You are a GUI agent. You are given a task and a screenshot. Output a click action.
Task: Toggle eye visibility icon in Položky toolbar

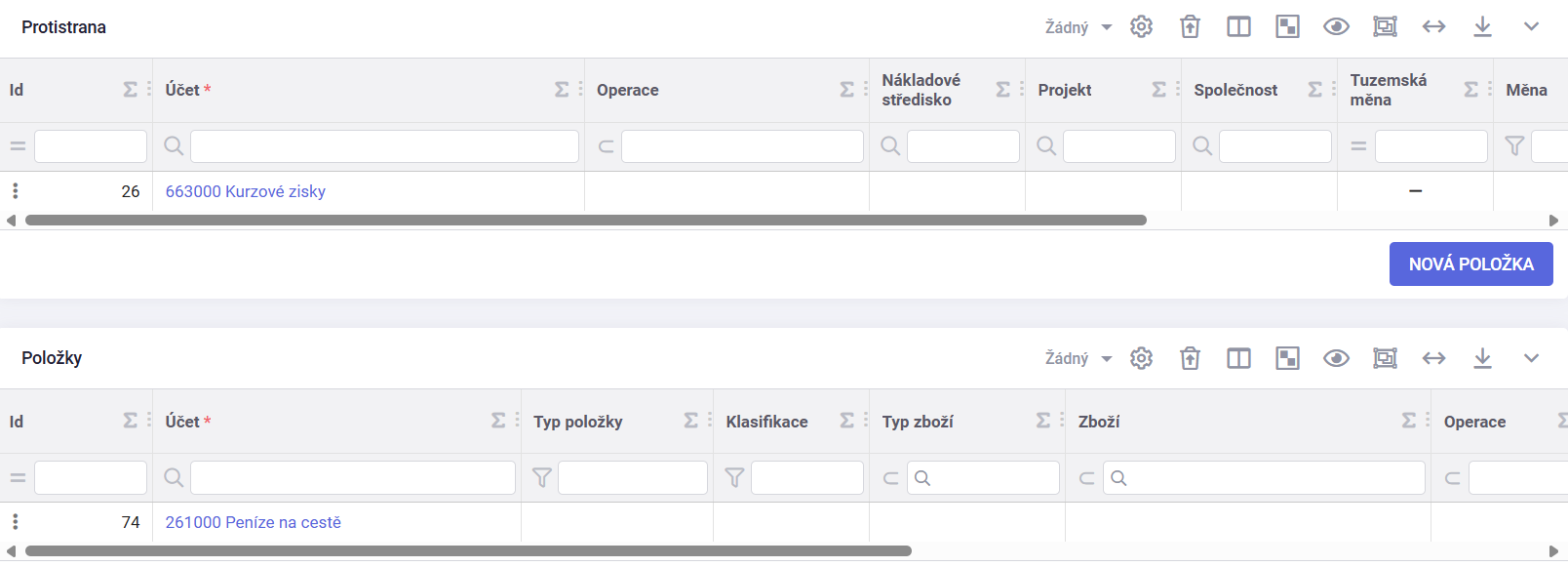click(x=1336, y=358)
